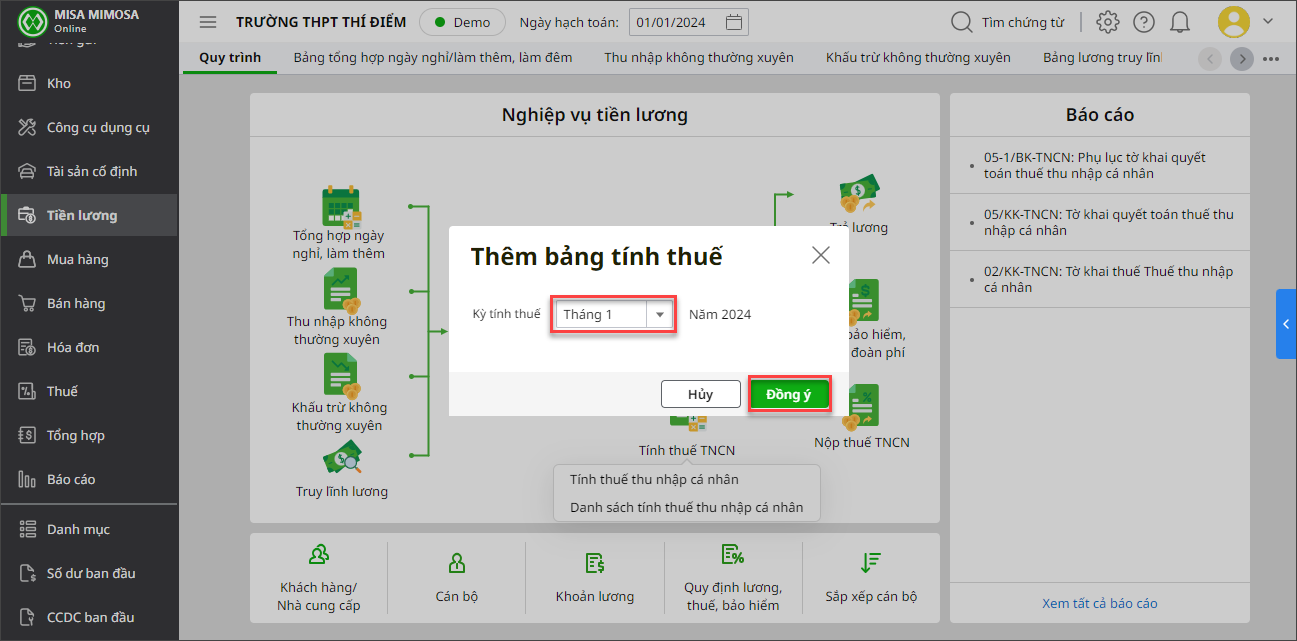Click Hủy button

tap(700, 394)
